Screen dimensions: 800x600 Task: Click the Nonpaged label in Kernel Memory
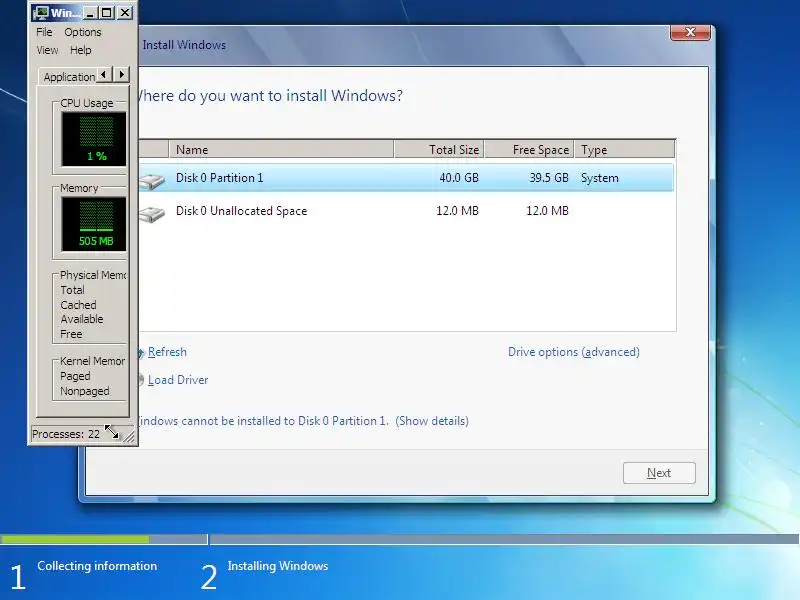[85, 391]
